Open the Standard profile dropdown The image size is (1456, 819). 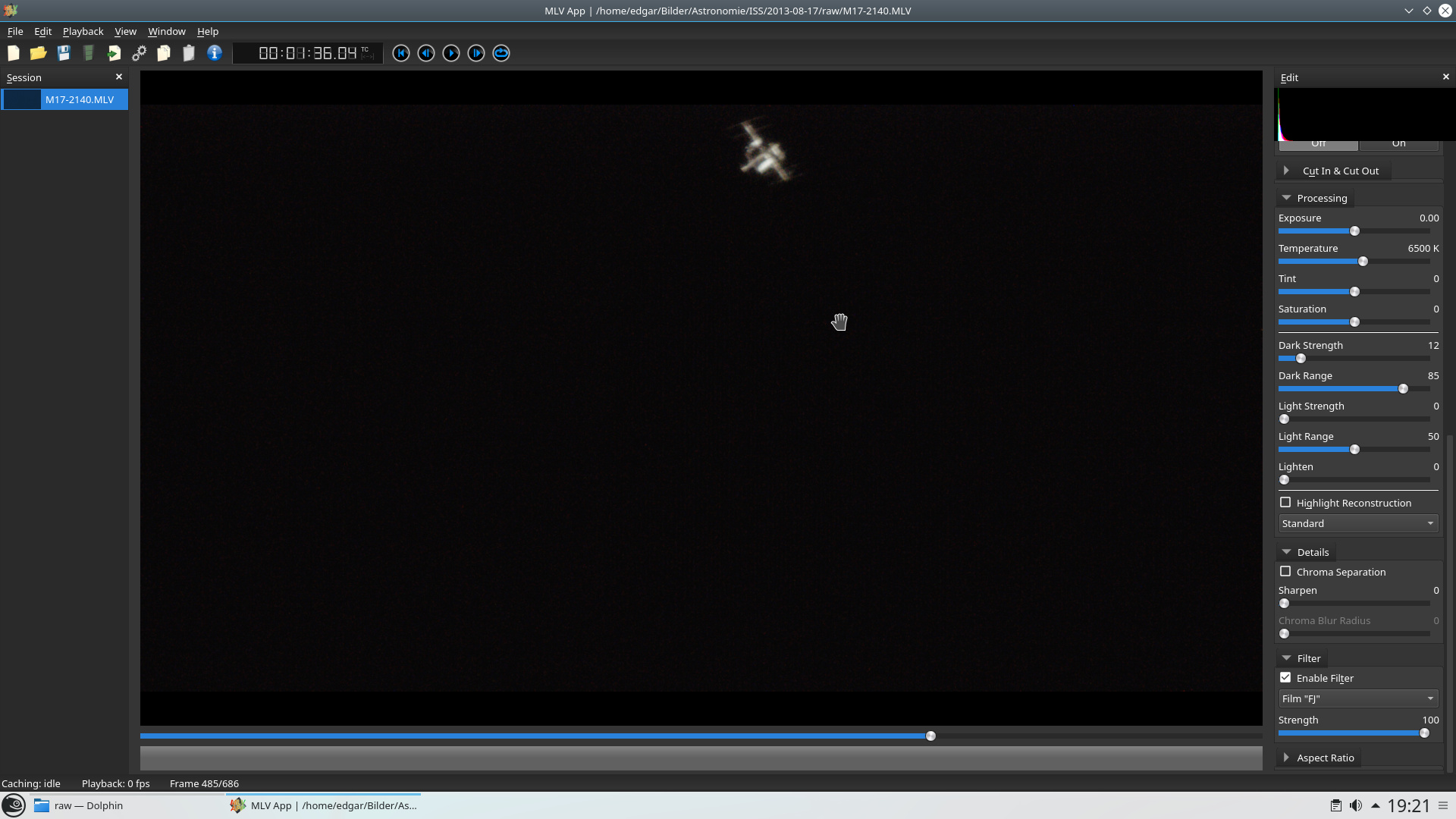click(x=1357, y=524)
